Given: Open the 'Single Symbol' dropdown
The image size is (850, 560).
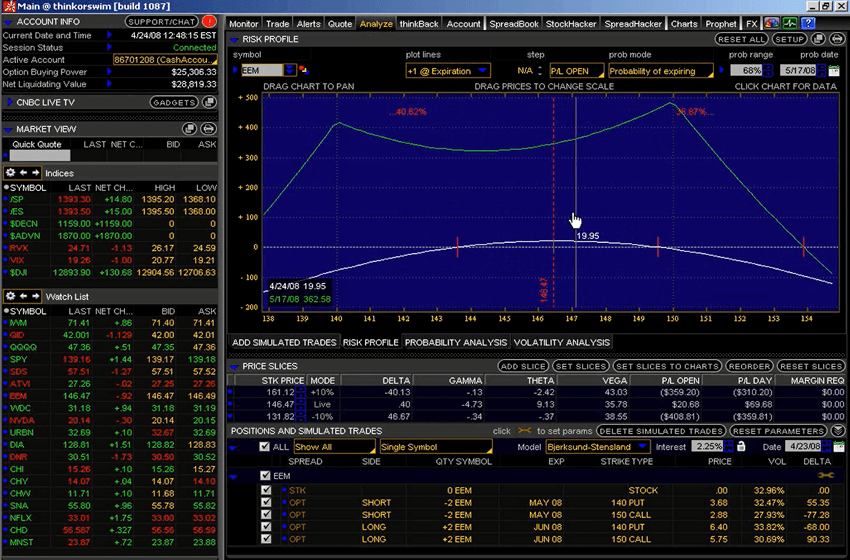Looking at the screenshot, I should [x=435, y=447].
